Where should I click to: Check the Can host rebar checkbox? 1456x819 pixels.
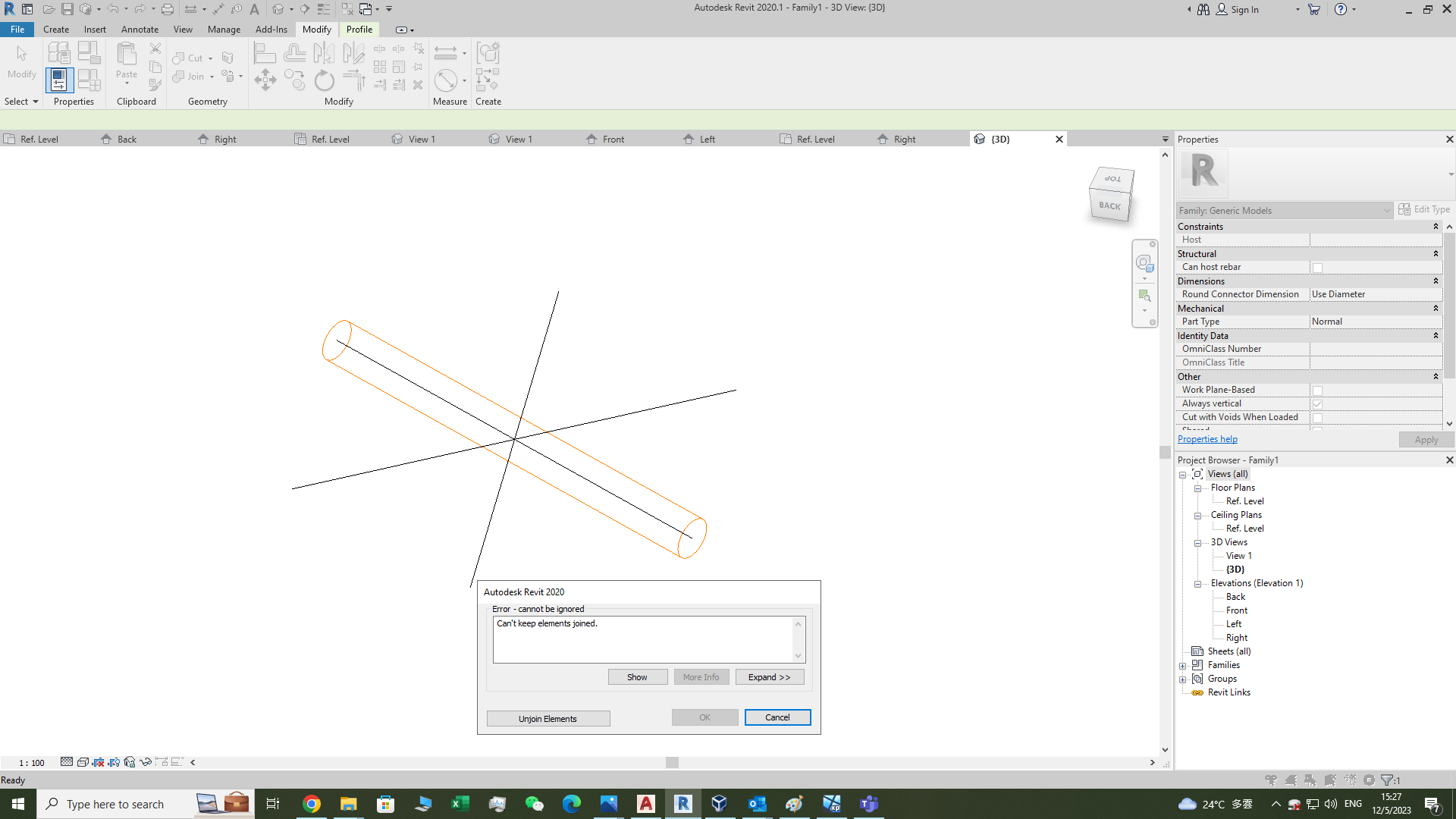click(x=1317, y=268)
